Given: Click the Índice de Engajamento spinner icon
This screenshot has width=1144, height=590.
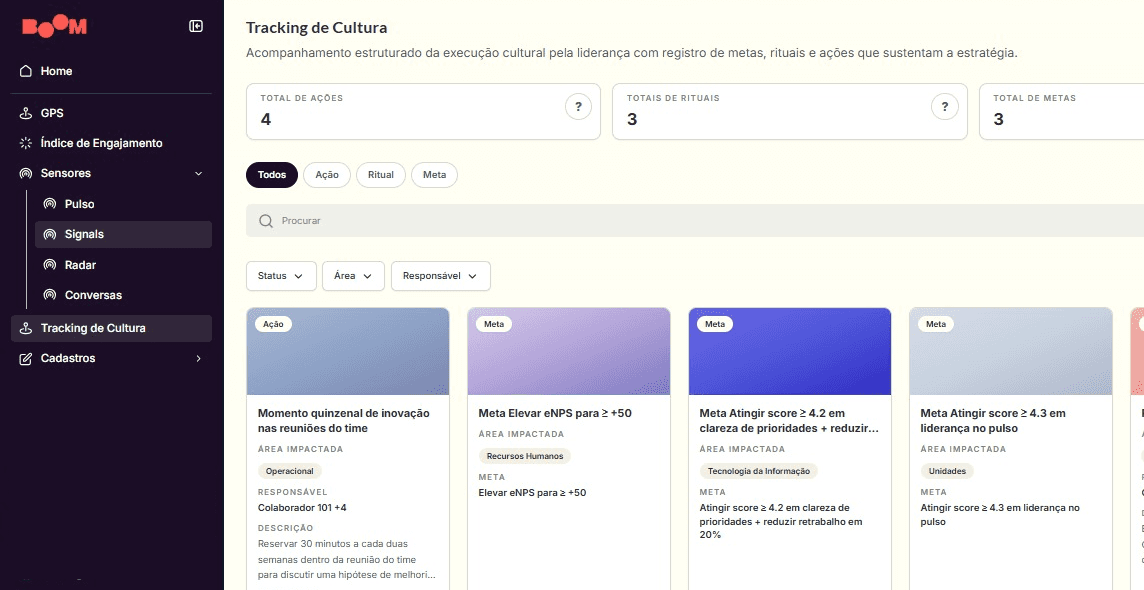Looking at the screenshot, I should (26, 143).
